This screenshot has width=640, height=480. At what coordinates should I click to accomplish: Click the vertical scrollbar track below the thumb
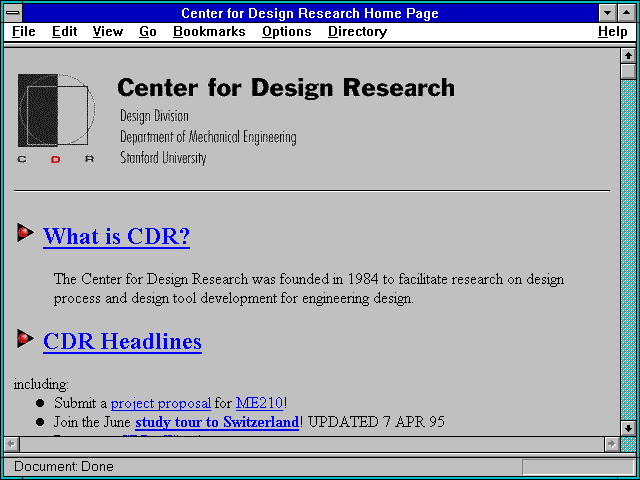(628, 250)
